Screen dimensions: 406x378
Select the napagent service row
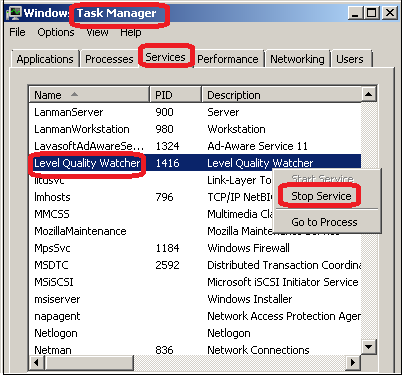coord(195,316)
